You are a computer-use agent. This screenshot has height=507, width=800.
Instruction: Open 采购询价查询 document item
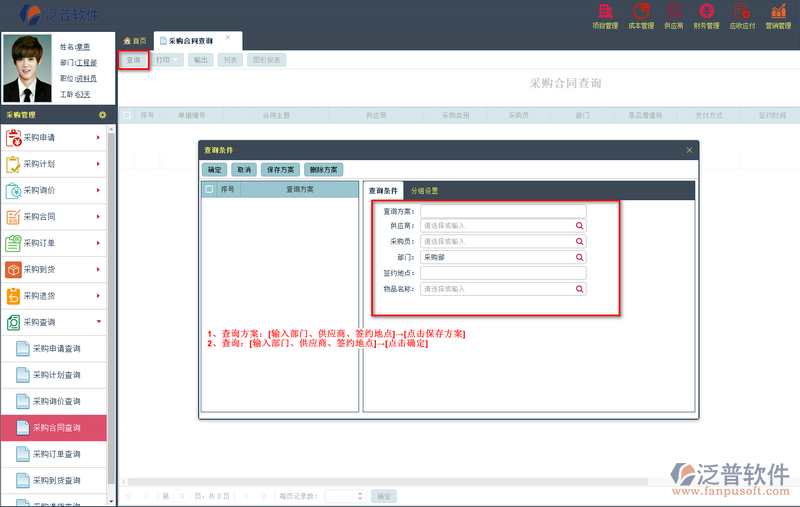(54, 401)
